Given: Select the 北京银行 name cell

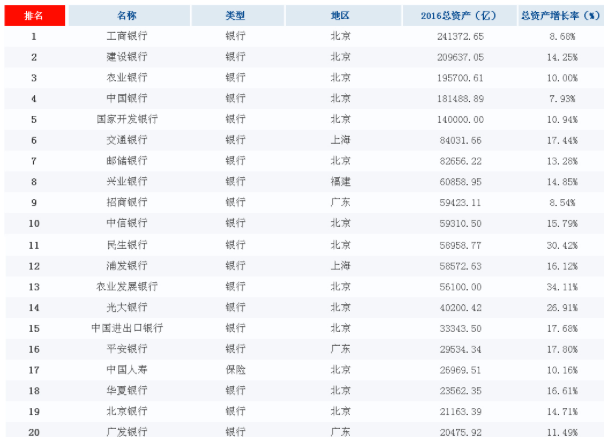Looking at the screenshot, I should pyautogui.click(x=127, y=412).
